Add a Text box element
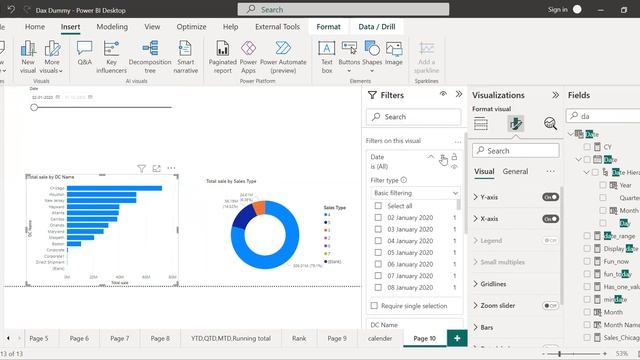Viewport: 640px width, 360px height. pos(327,57)
